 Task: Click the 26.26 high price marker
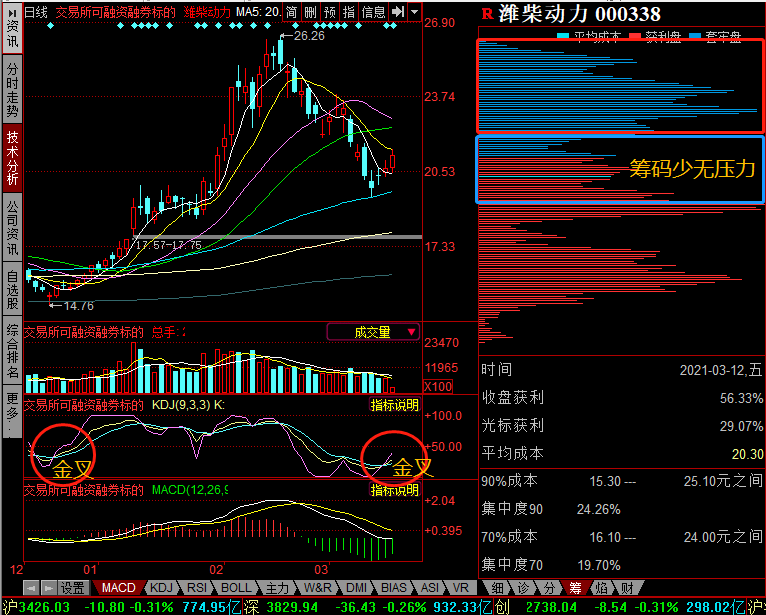point(309,36)
